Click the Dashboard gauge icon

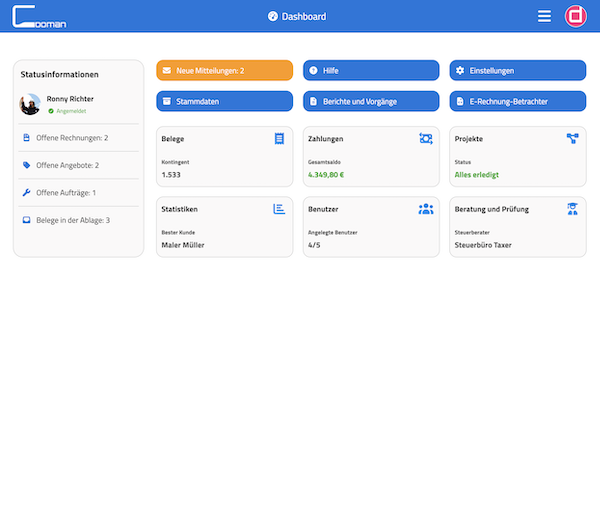click(x=273, y=16)
